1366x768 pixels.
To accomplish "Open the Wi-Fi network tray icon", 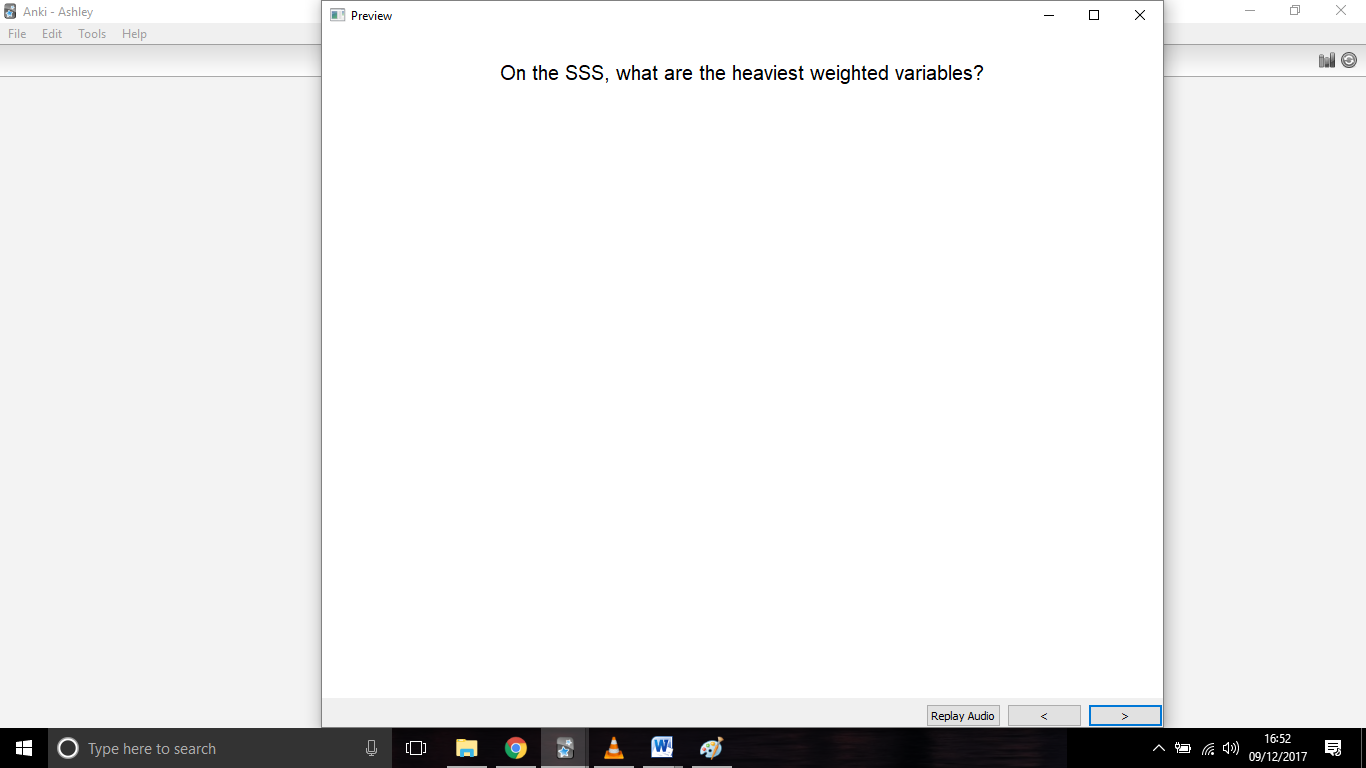I will (1208, 748).
